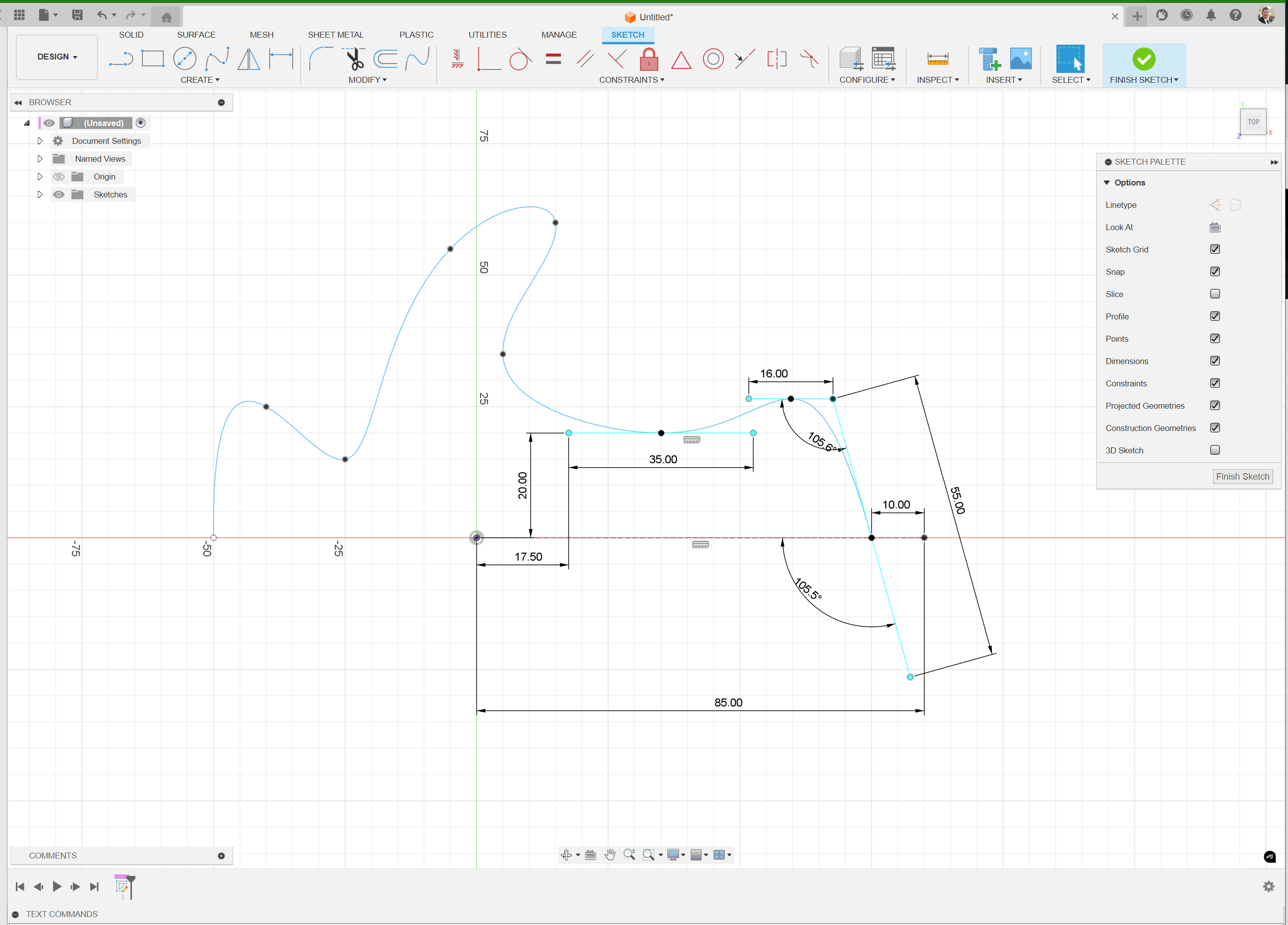Switch to the SHEET METAL tab

[336, 35]
